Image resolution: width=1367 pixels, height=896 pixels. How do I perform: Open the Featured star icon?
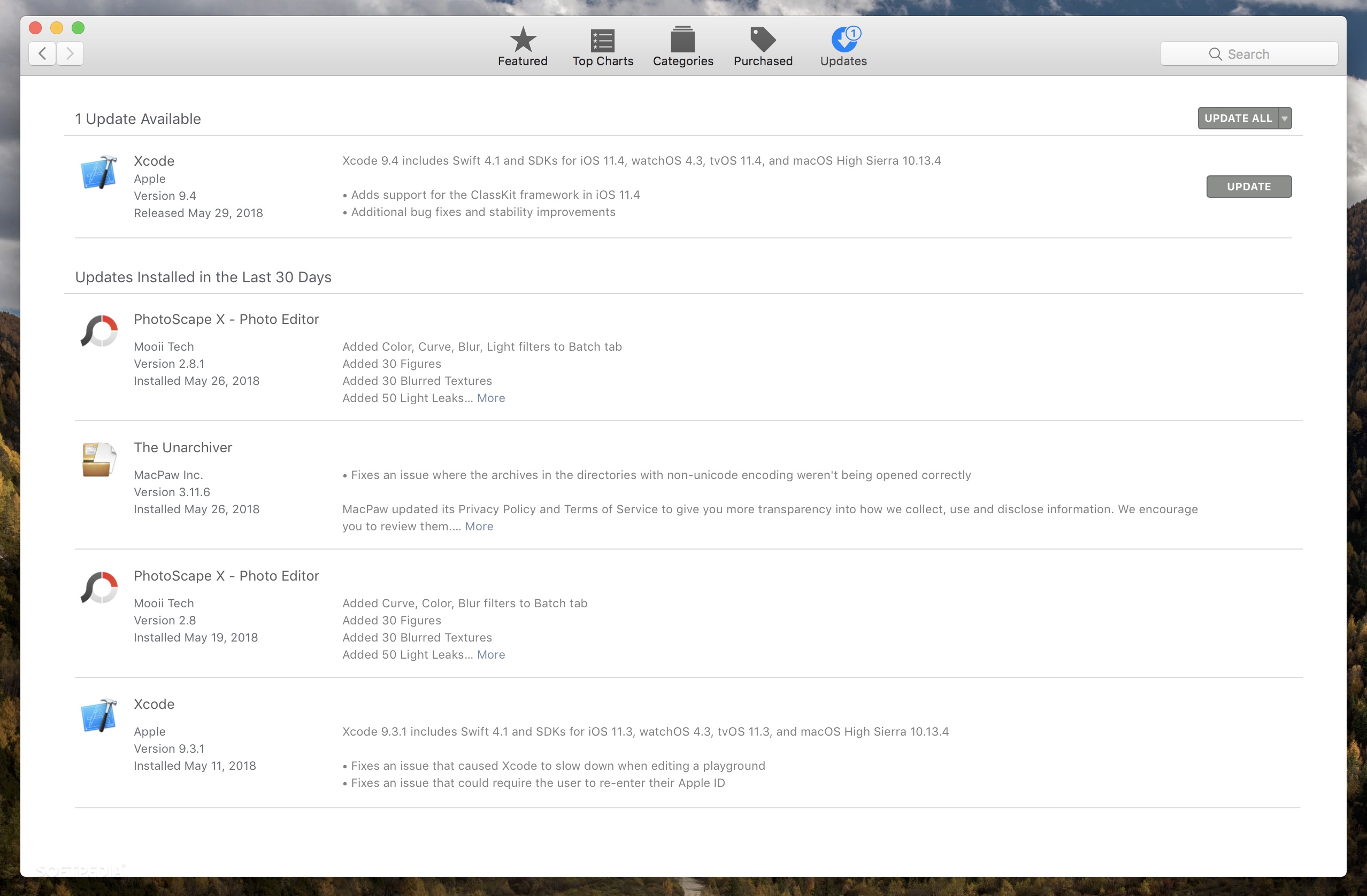tap(522, 40)
